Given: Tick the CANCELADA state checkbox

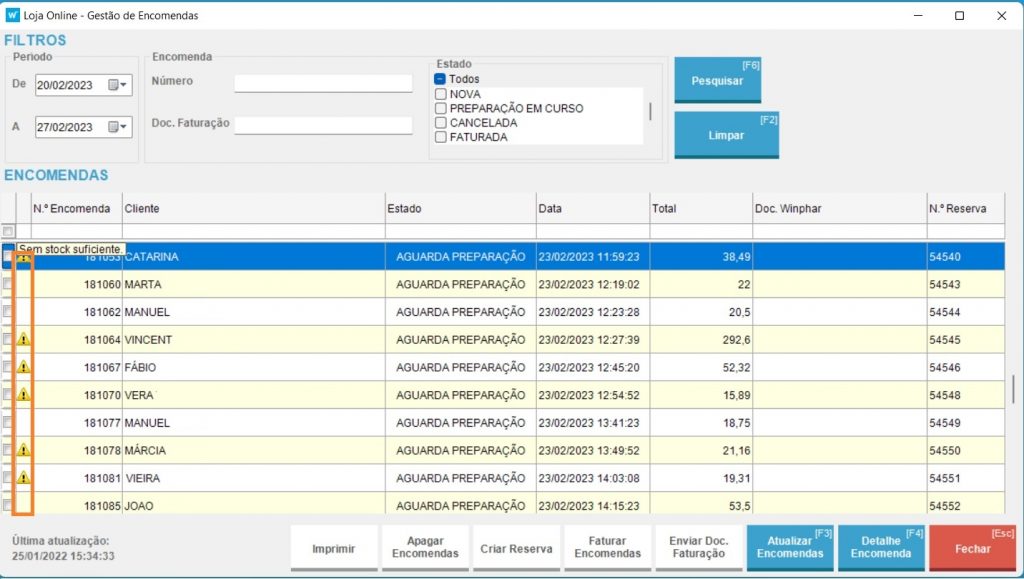Looking at the screenshot, I should pos(440,123).
